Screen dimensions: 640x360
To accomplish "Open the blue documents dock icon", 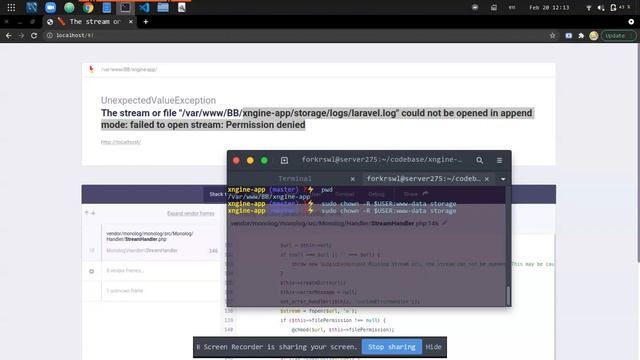I will coord(107,7).
